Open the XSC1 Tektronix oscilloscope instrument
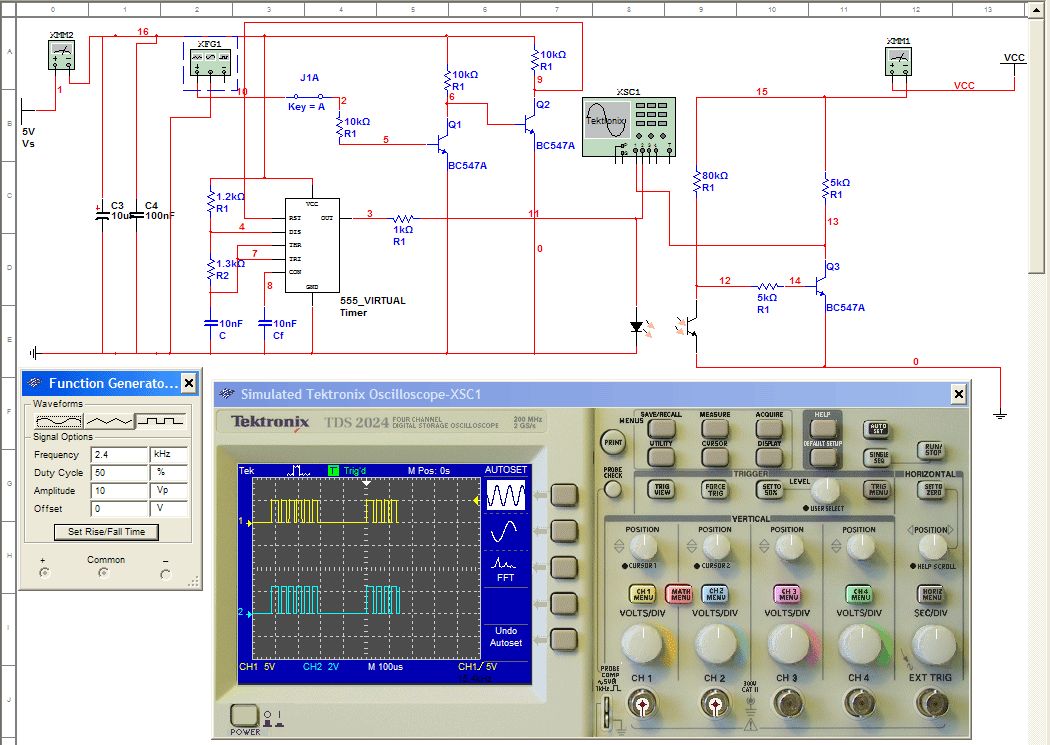Viewport: 1050px width, 745px height. pos(628,127)
